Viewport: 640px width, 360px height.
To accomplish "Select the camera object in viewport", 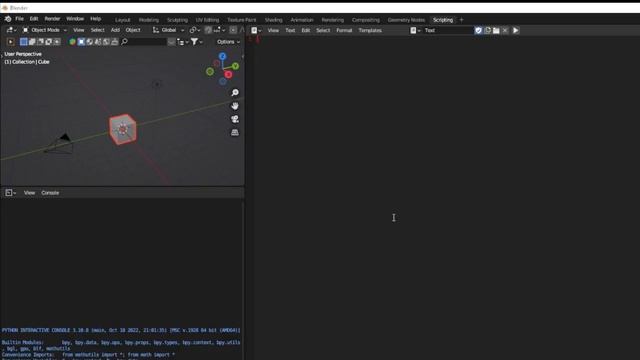I will tap(60, 144).
